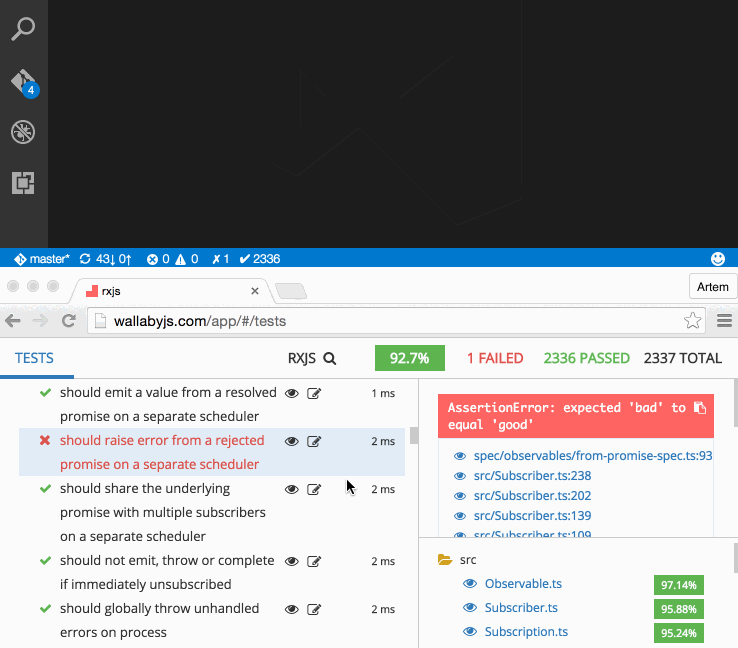The height and width of the screenshot is (648, 738).
Task: Click the RXJS search magnifier icon
Action: pos(330,359)
